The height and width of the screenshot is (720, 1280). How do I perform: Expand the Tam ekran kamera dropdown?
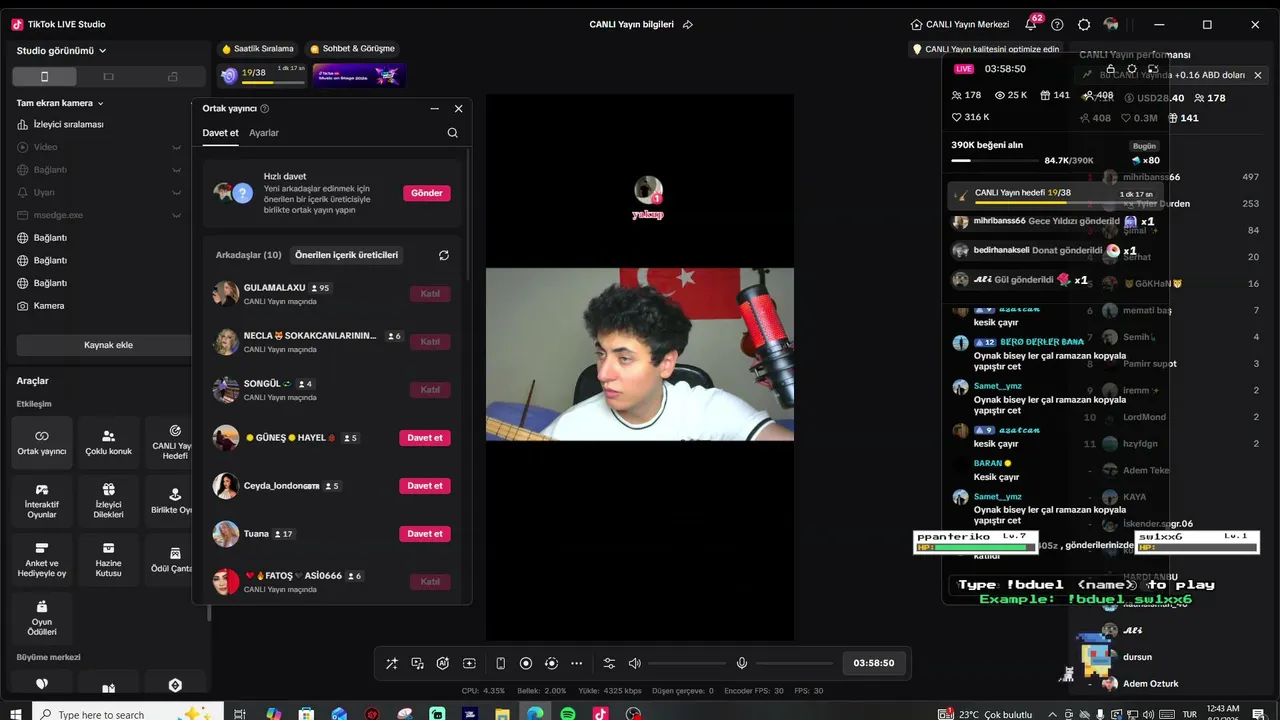click(x=60, y=103)
